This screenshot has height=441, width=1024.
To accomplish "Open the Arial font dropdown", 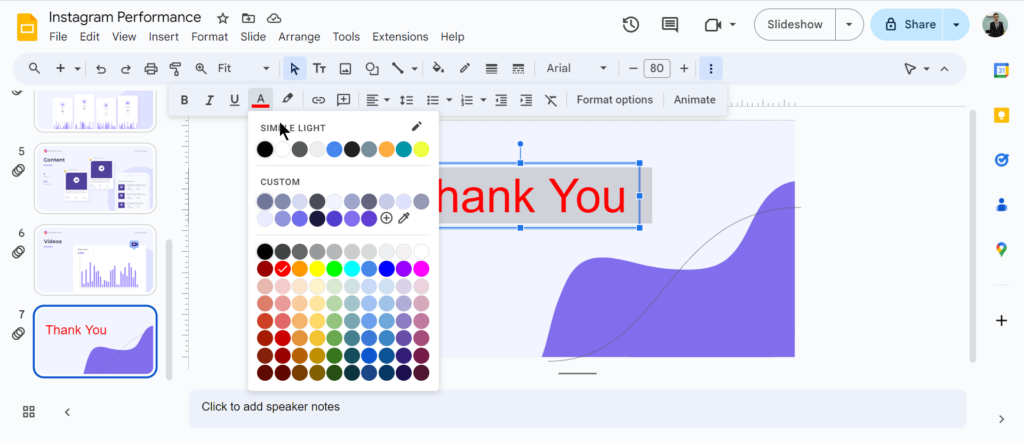I will (x=577, y=69).
